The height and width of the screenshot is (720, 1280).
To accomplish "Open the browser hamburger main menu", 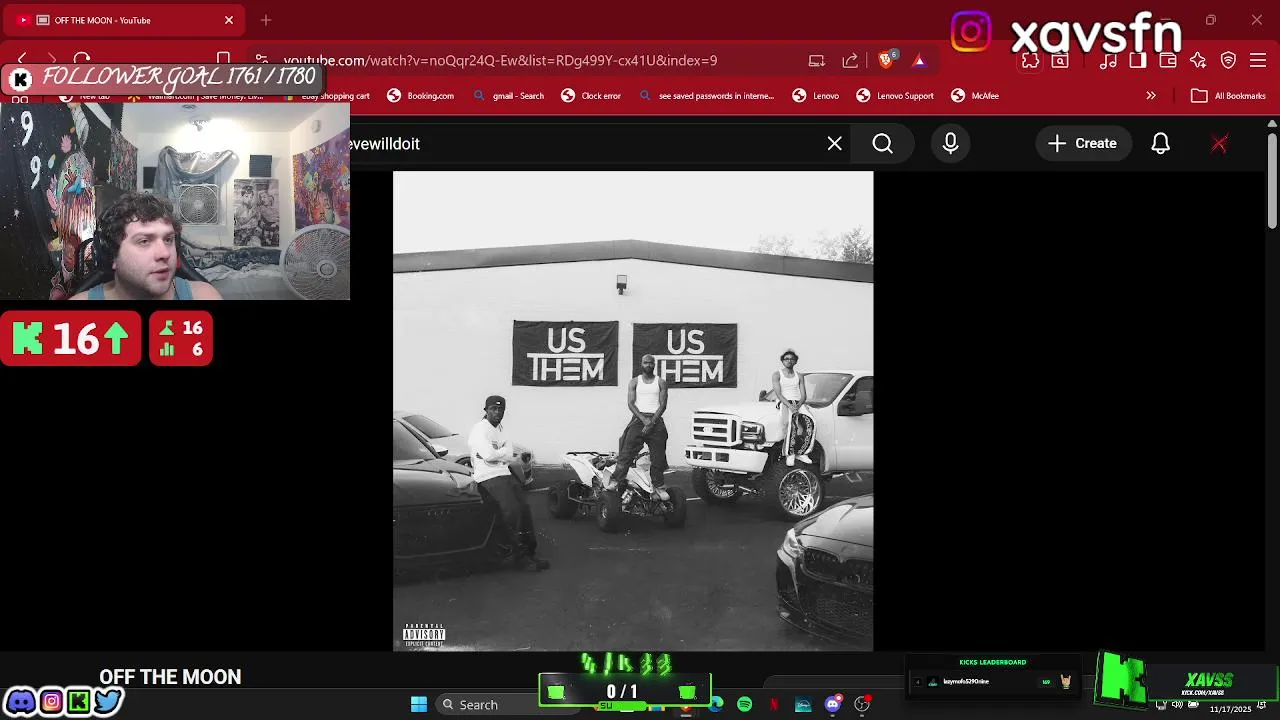I will (x=1259, y=61).
